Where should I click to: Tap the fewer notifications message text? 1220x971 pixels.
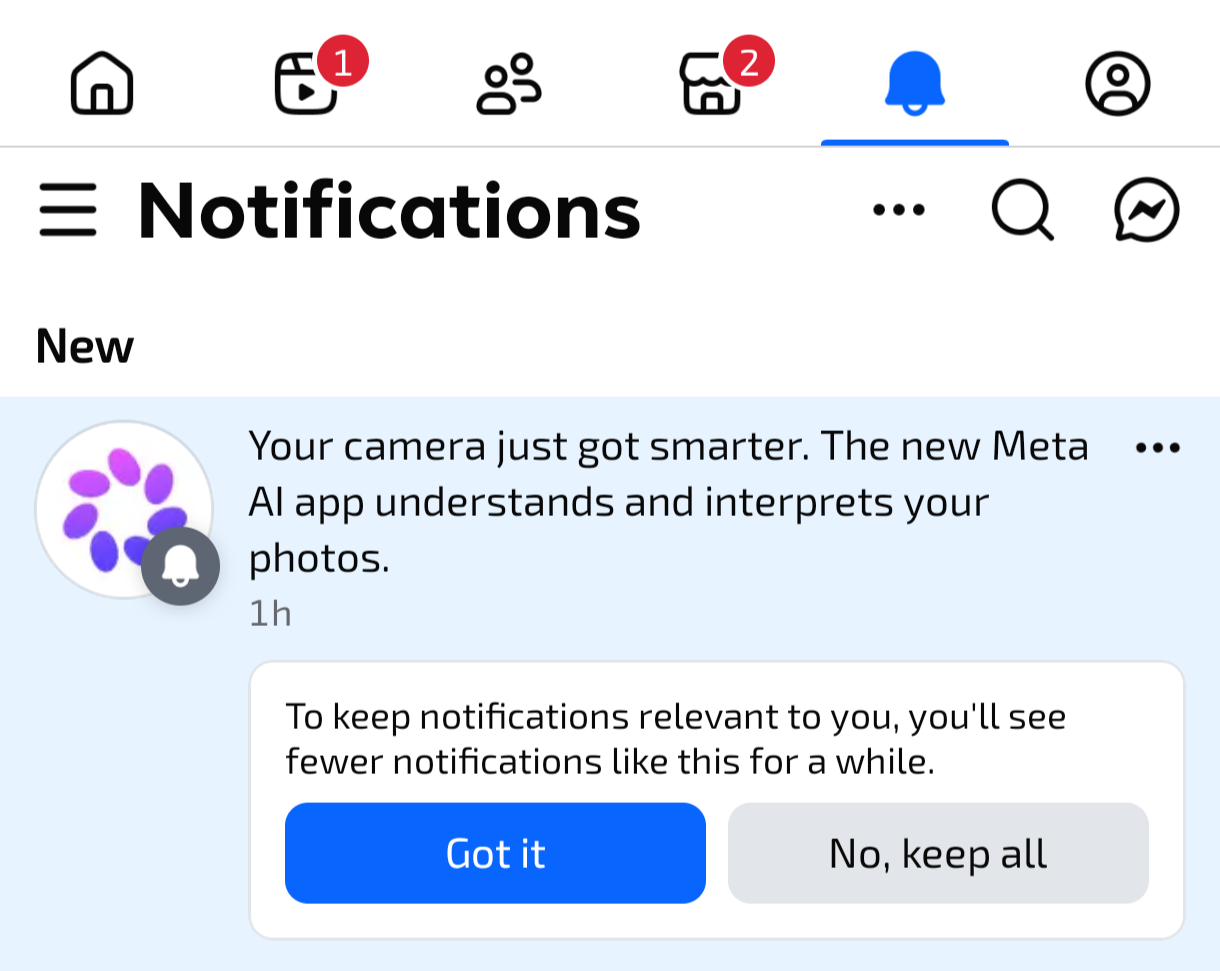point(675,739)
